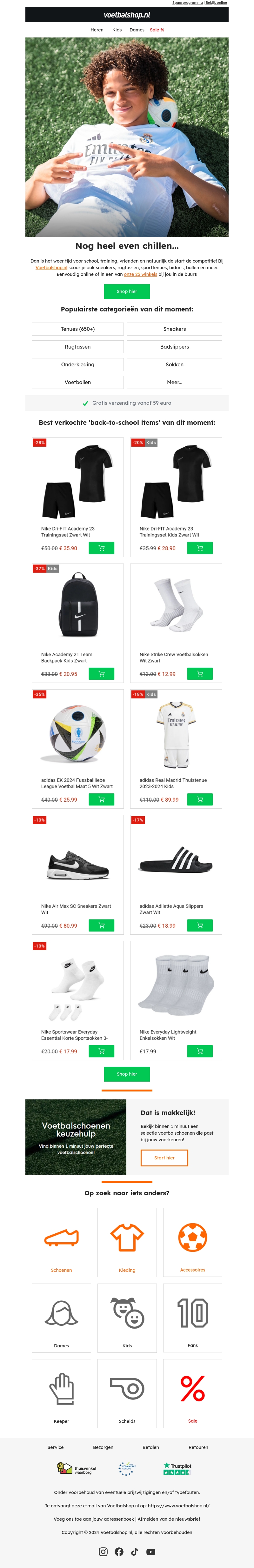Click the red Sale percent icon
The image size is (254, 1568).
(x=192, y=1388)
